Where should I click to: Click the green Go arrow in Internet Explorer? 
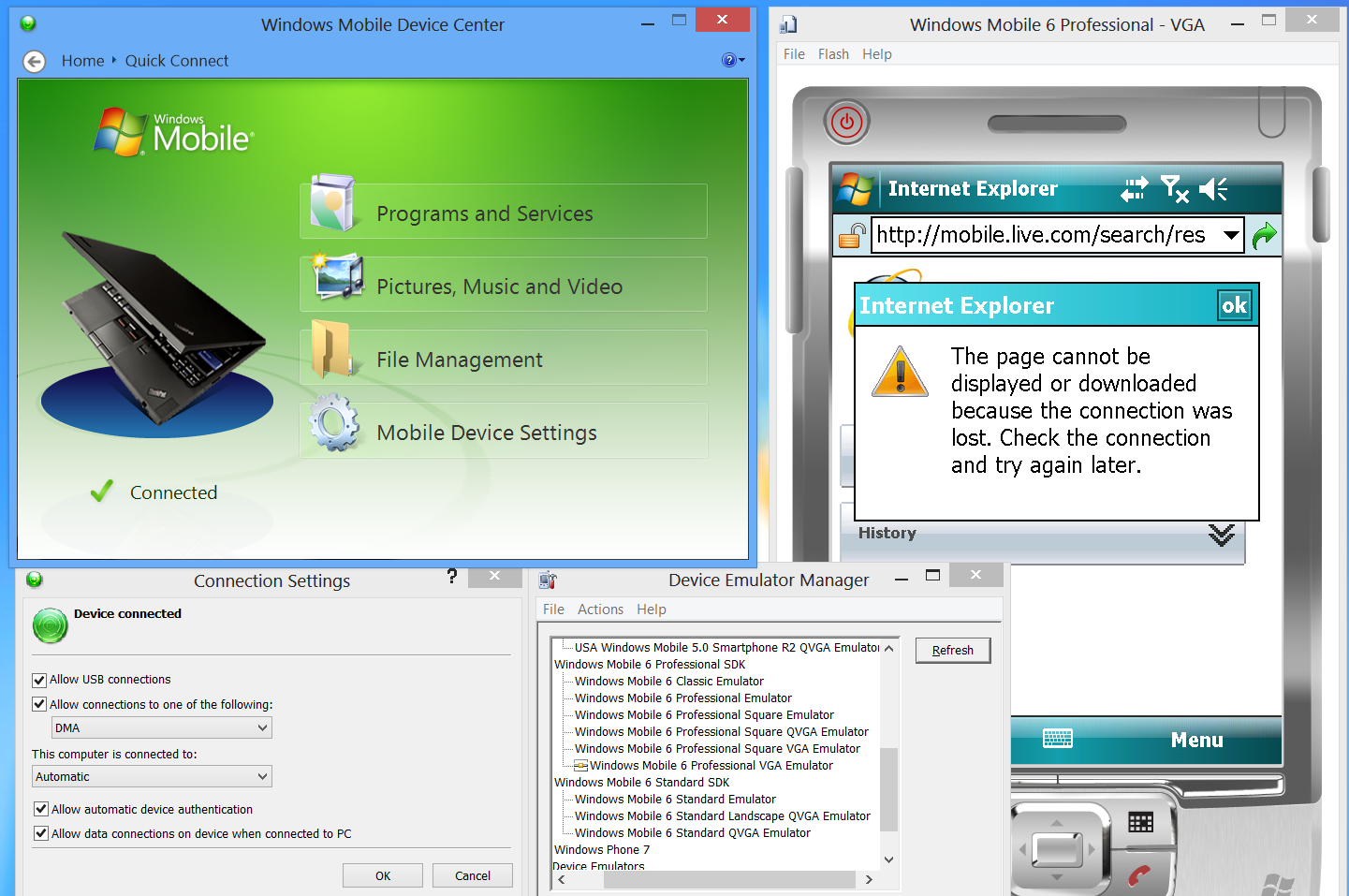(1264, 234)
